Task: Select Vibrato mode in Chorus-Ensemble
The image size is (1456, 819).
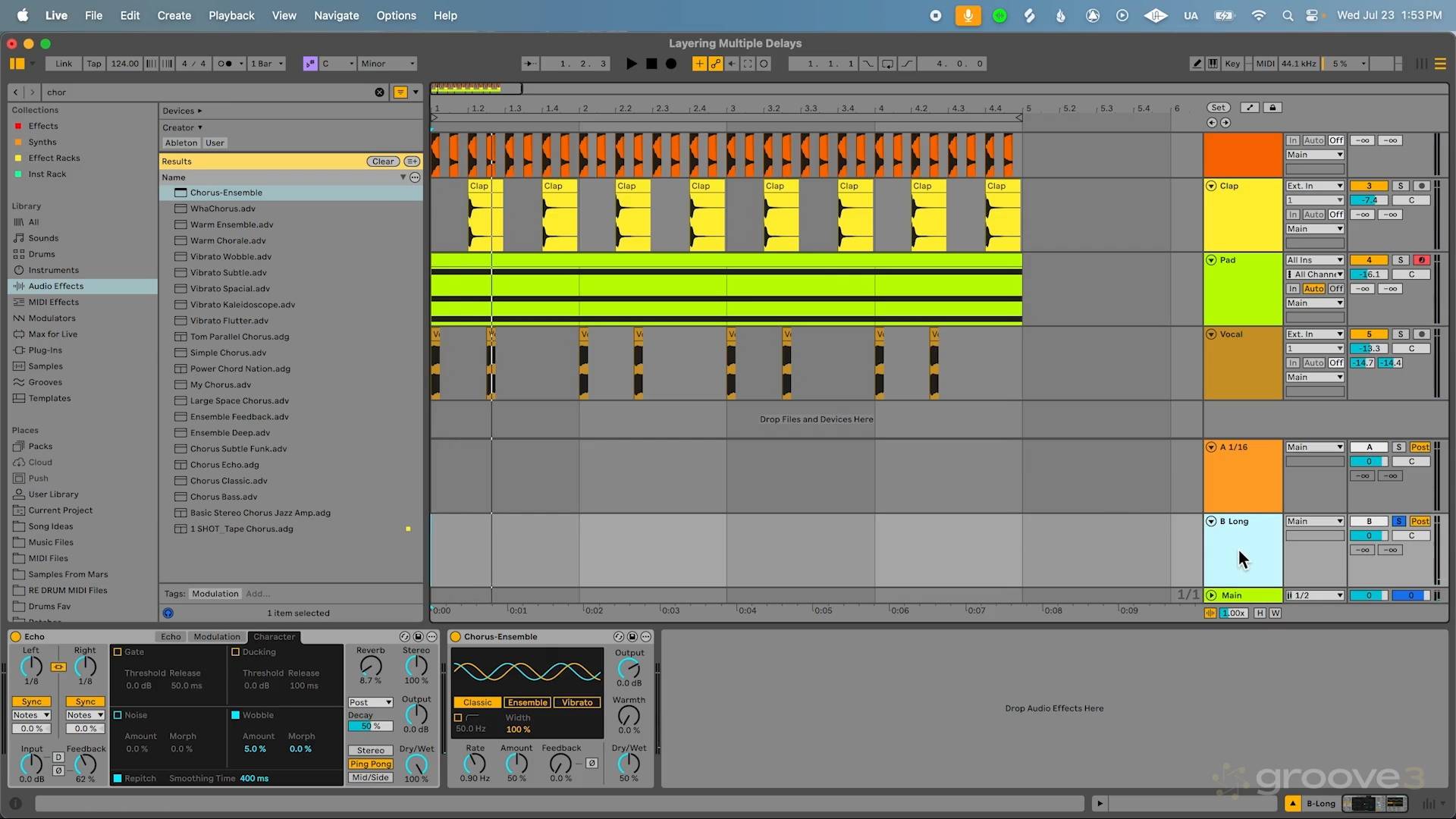Action: pyautogui.click(x=576, y=702)
